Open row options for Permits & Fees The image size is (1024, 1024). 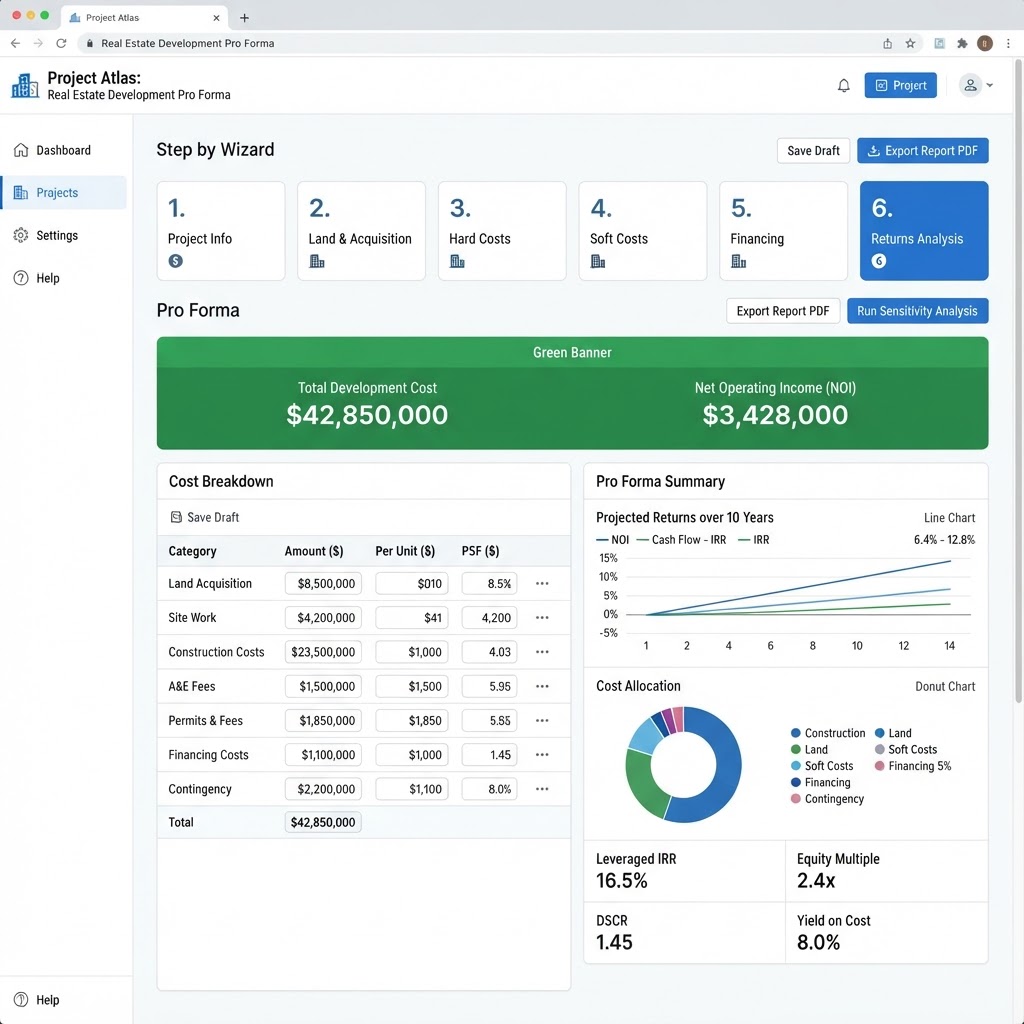tap(542, 720)
